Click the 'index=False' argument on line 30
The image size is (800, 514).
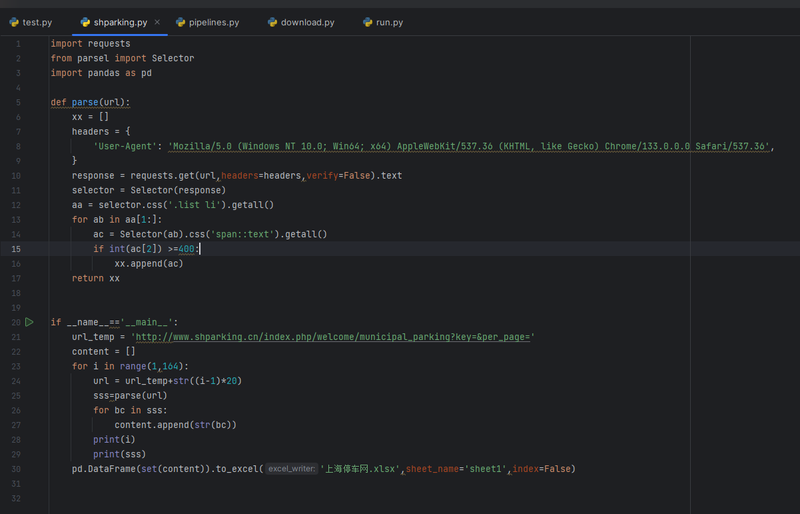click(542, 469)
